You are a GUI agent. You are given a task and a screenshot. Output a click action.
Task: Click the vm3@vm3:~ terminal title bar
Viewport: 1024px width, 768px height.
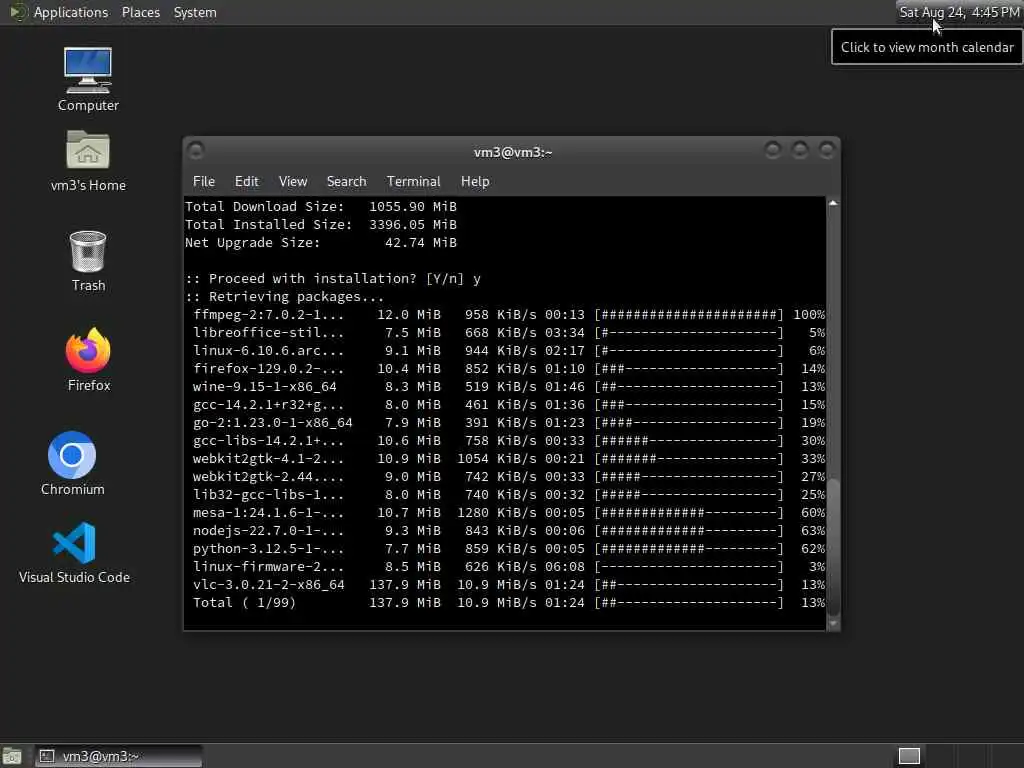point(512,152)
